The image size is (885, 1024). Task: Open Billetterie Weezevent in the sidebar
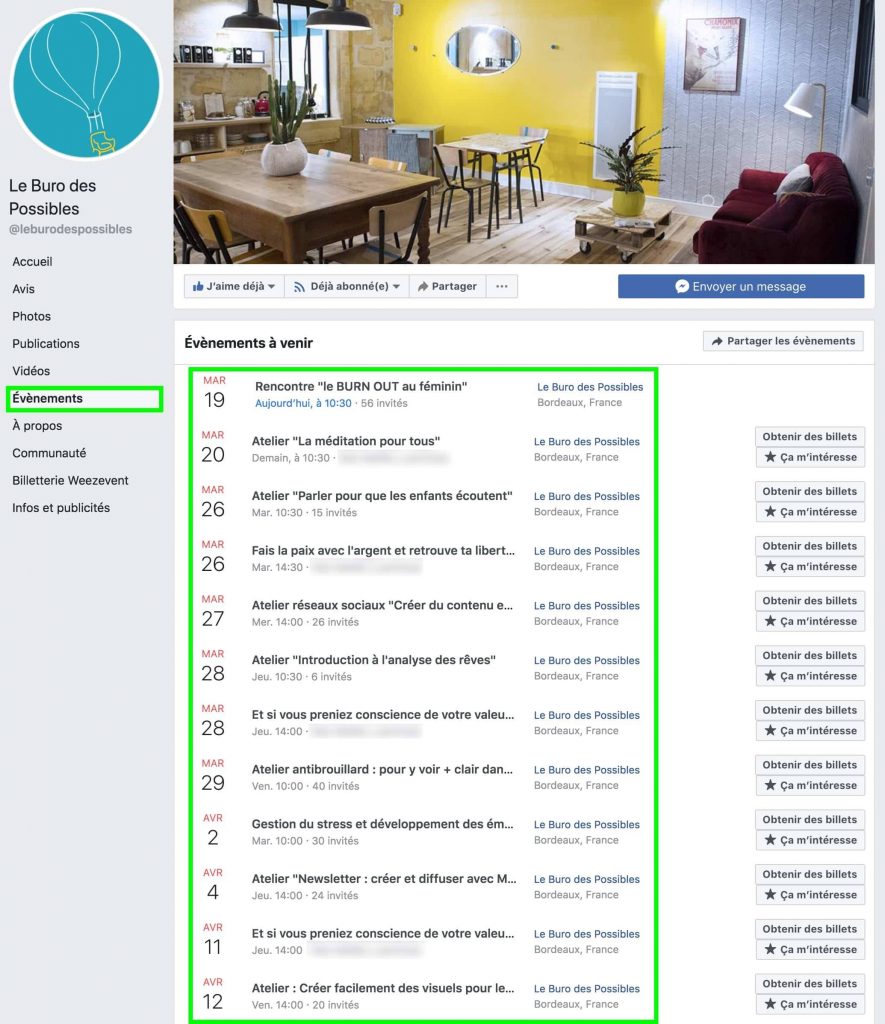tap(70, 481)
